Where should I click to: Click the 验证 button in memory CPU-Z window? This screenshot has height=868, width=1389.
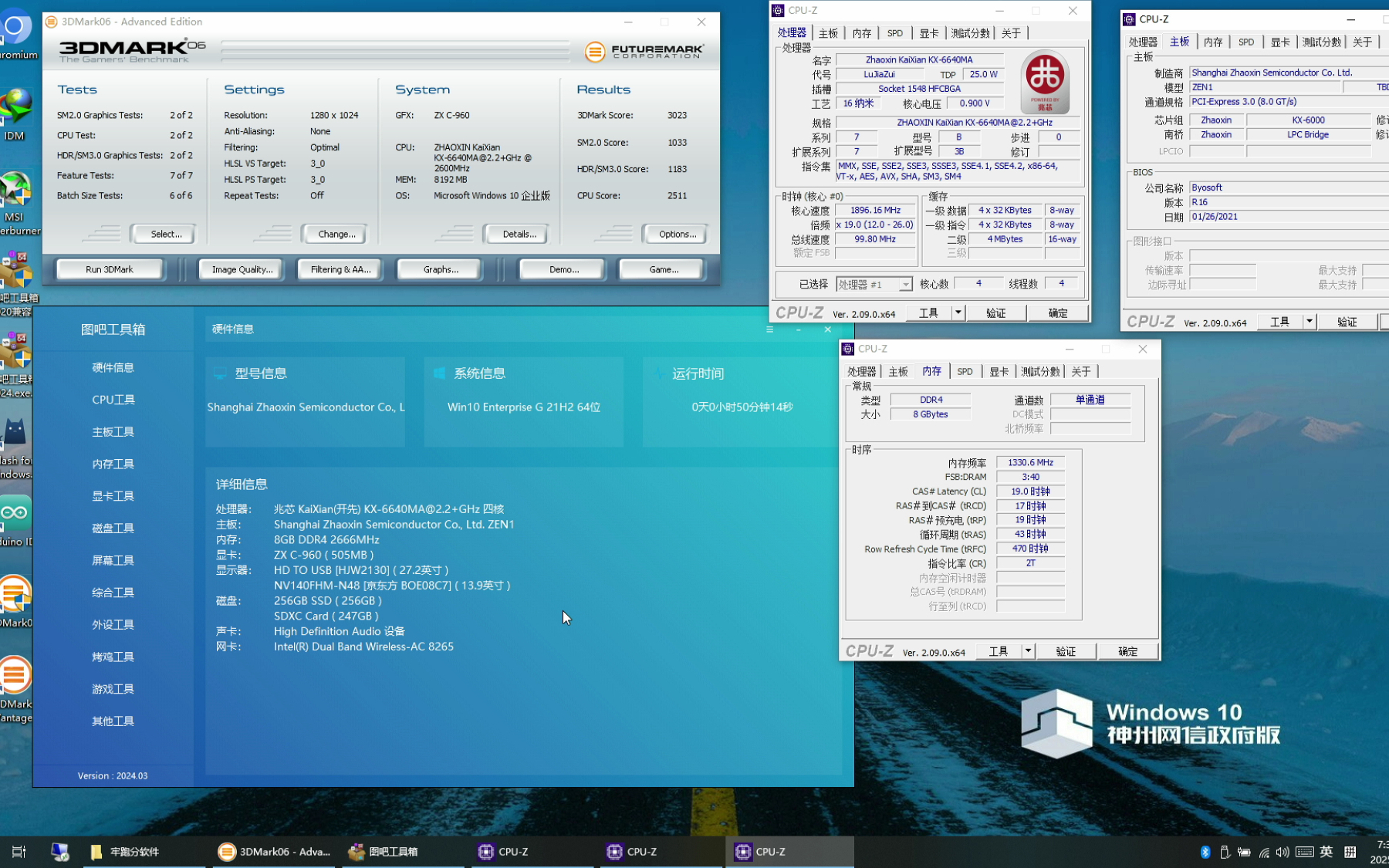click(1066, 651)
